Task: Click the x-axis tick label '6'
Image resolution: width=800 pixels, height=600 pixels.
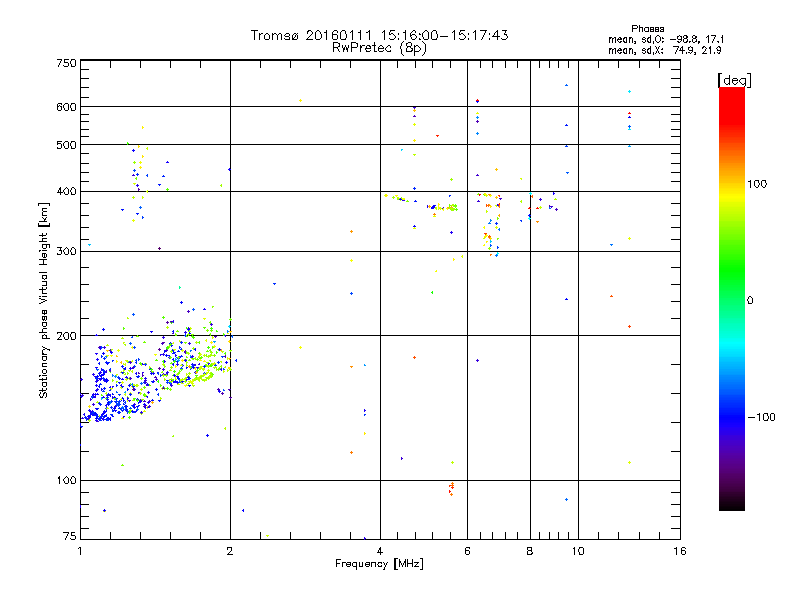Action: tap(467, 551)
